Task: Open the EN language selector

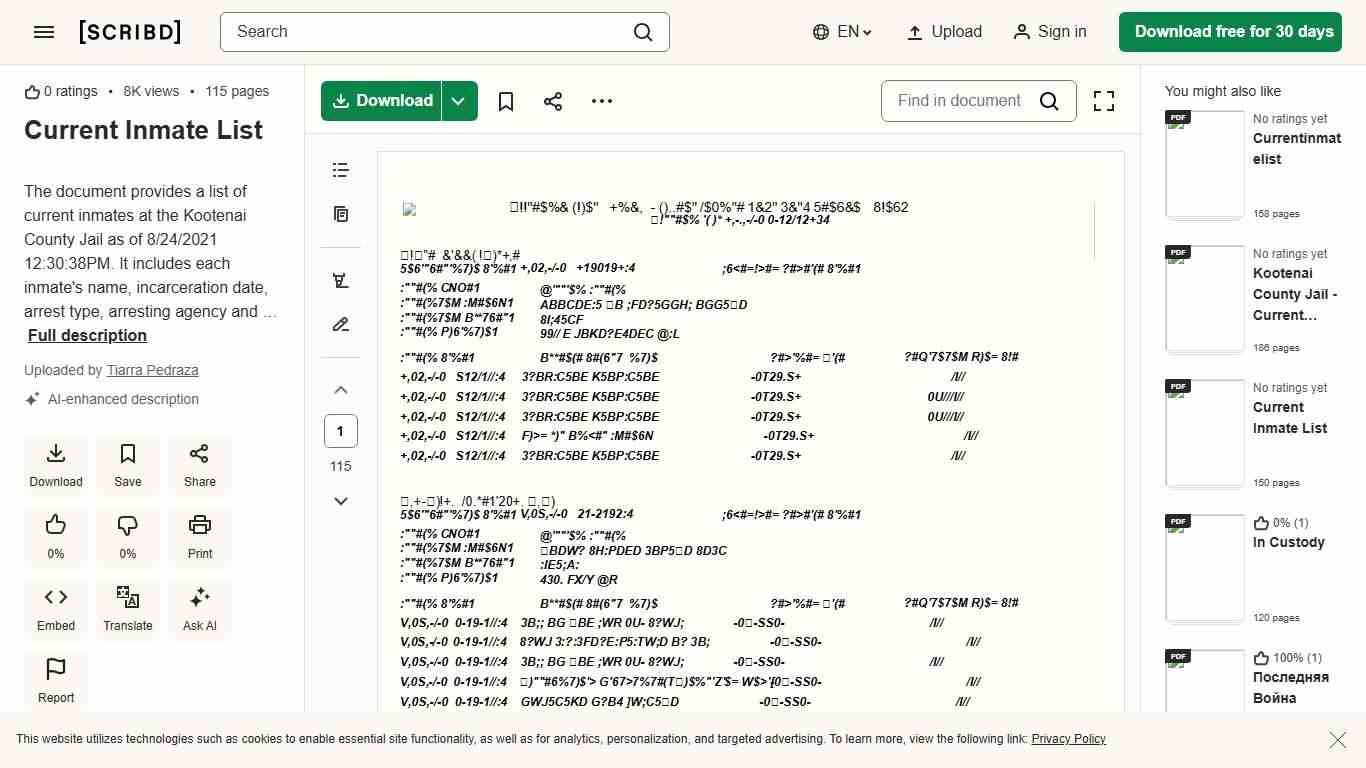Action: pyautogui.click(x=841, y=31)
